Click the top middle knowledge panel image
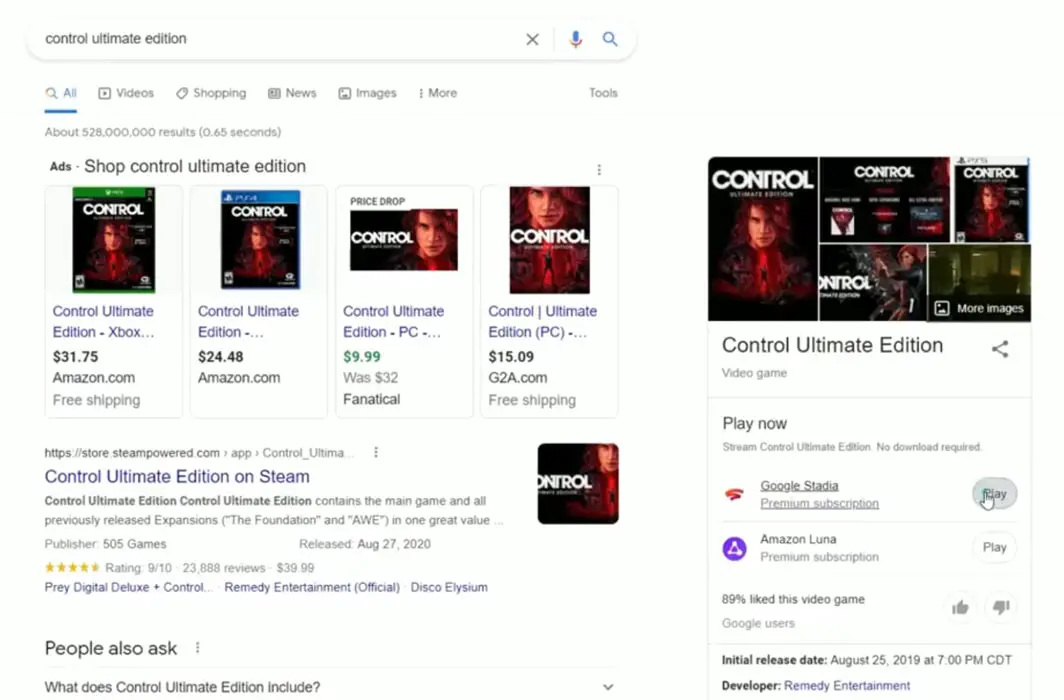Image resolution: width=1064 pixels, height=700 pixels. [884, 199]
